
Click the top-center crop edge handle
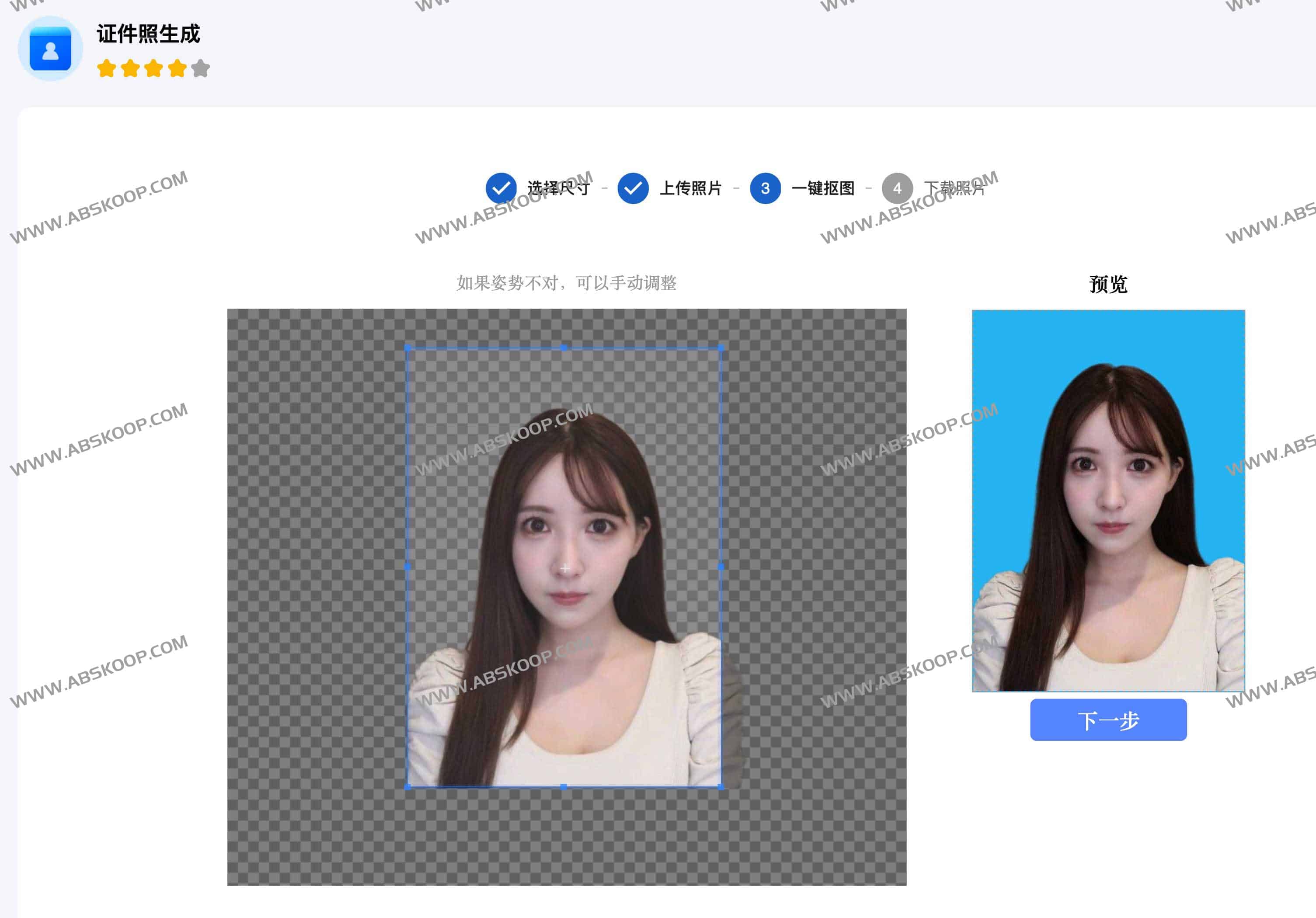[x=564, y=347]
